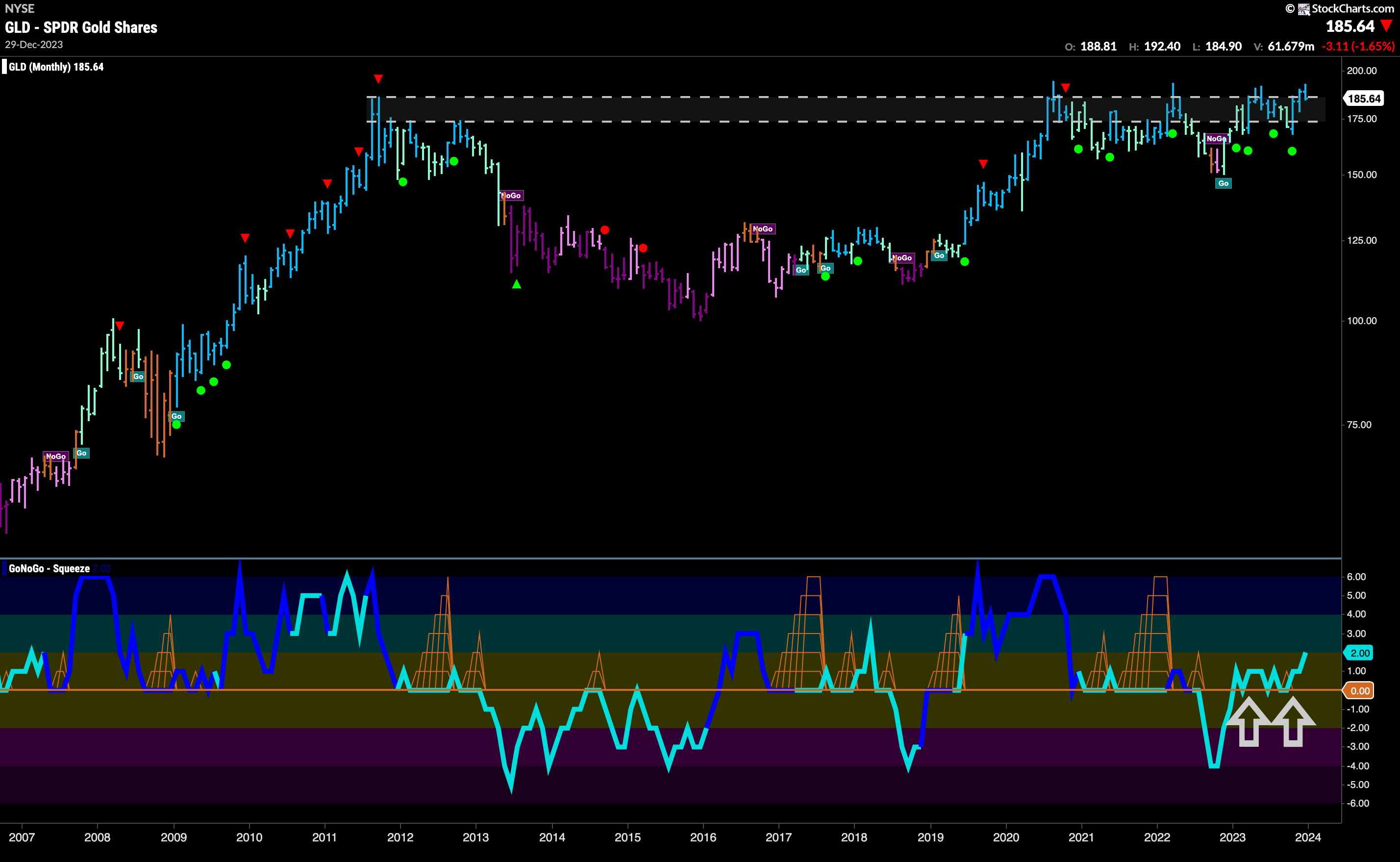This screenshot has width=1400, height=862.
Task: Click the green dot in mid 2019
Action: tap(965, 262)
